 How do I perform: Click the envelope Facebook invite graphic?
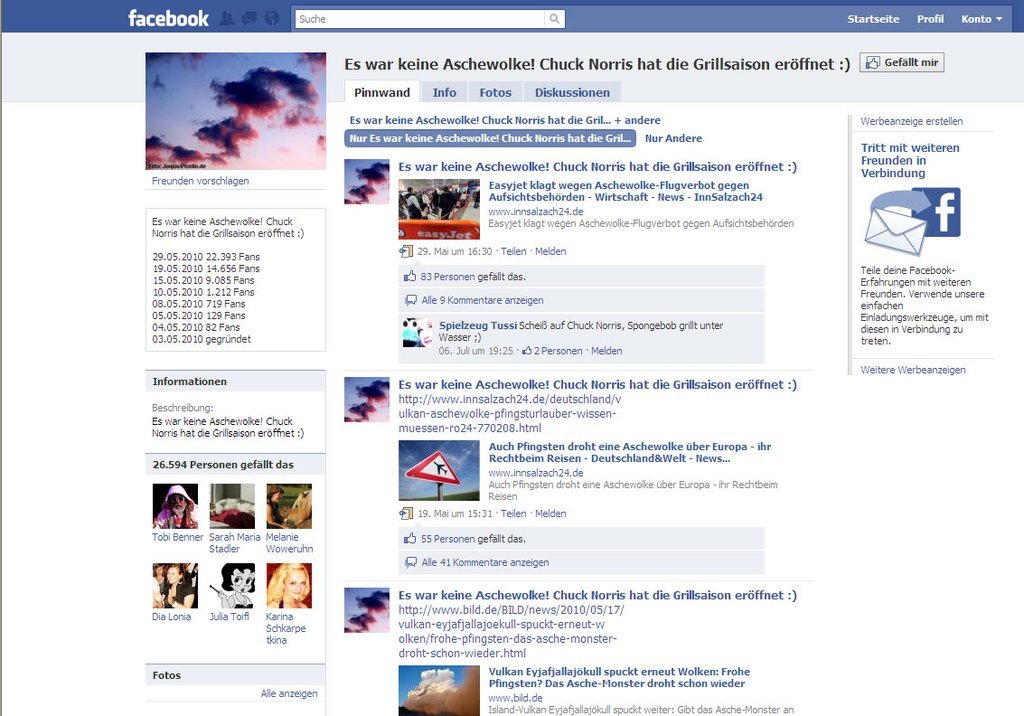912,221
